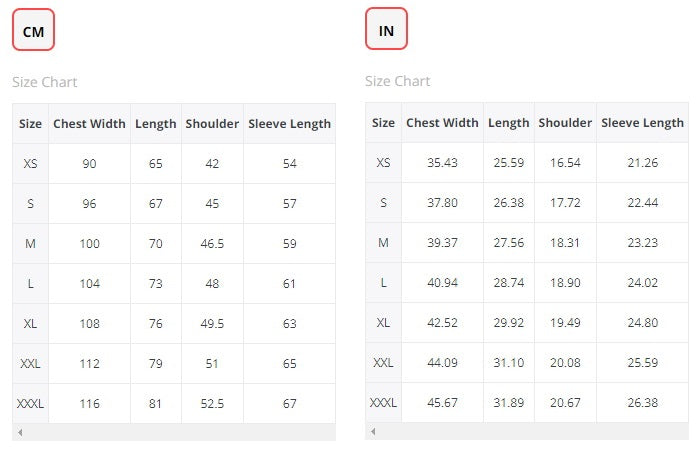This screenshot has width=700, height=449.
Task: Click left scroll arrow under IN table
Action: pos(373,432)
